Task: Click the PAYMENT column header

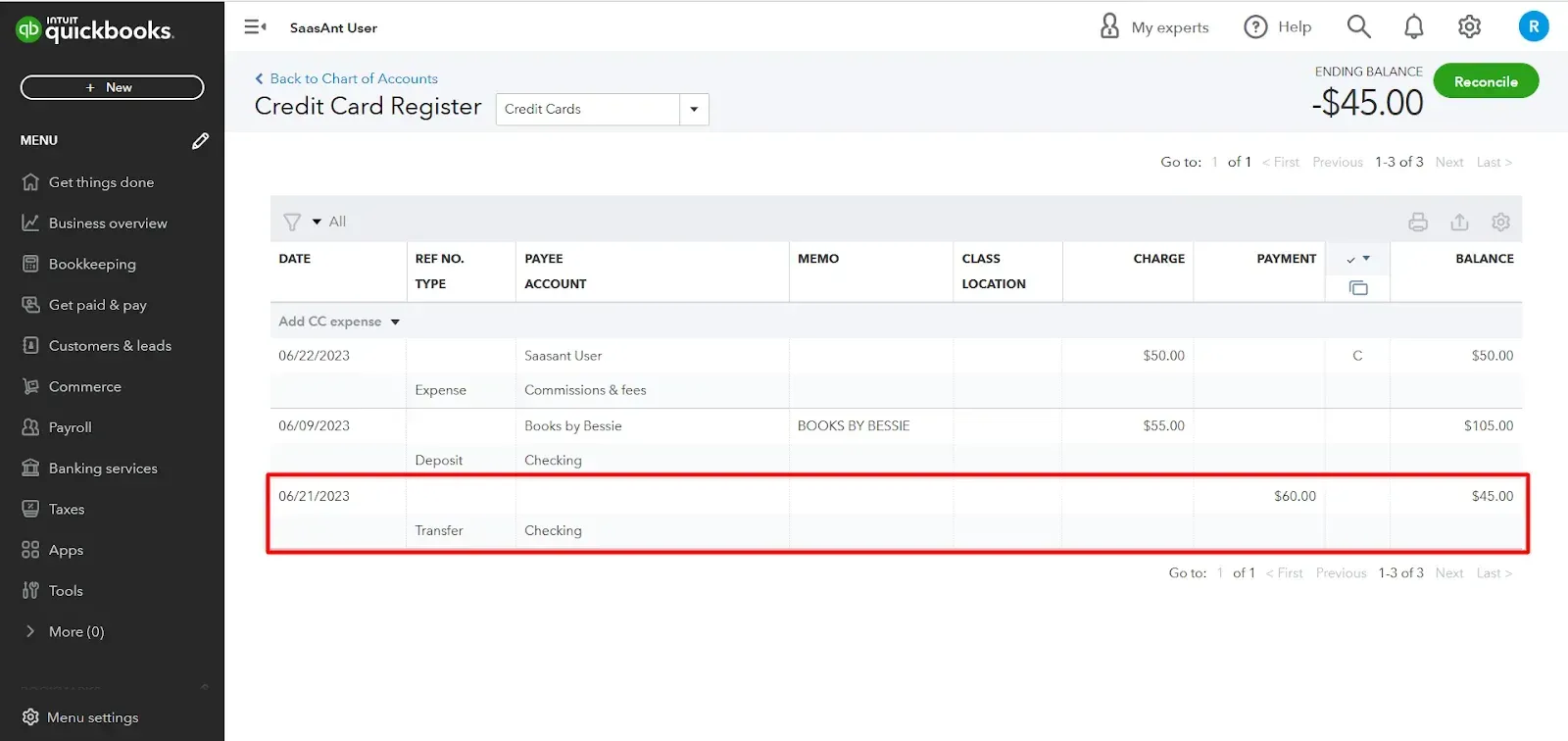Action: [x=1287, y=259]
